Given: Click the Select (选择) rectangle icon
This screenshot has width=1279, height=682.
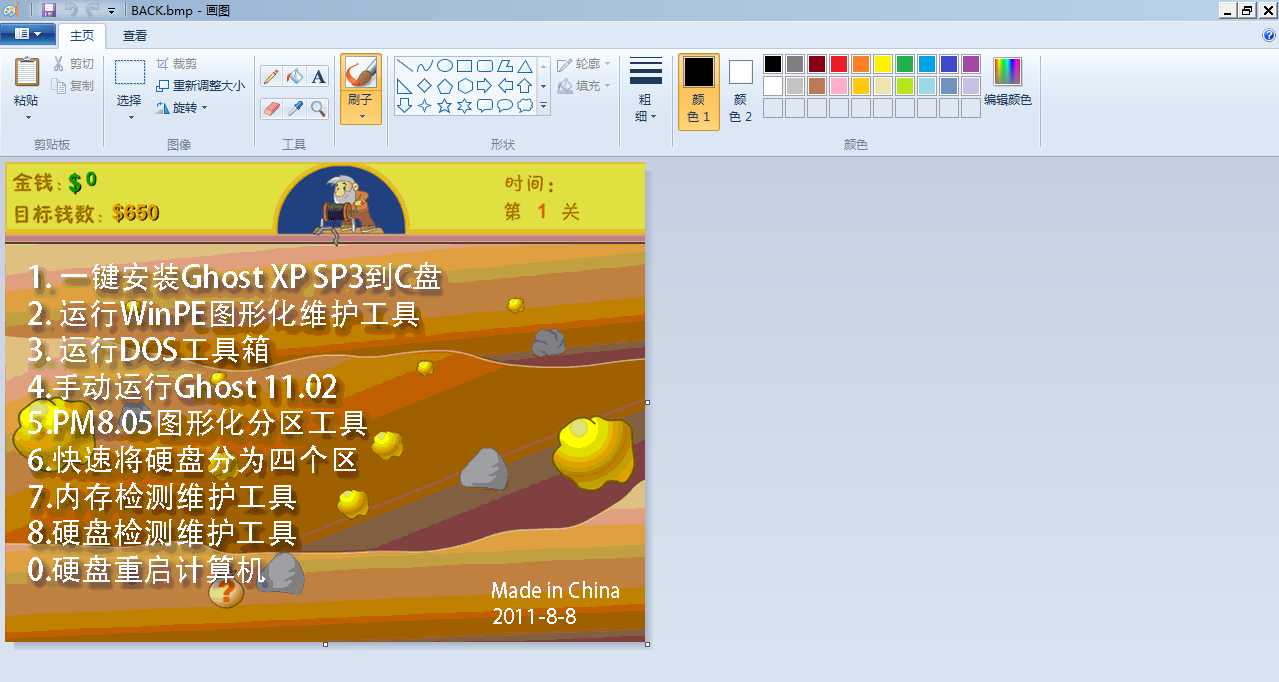Looking at the screenshot, I should pos(130,73).
